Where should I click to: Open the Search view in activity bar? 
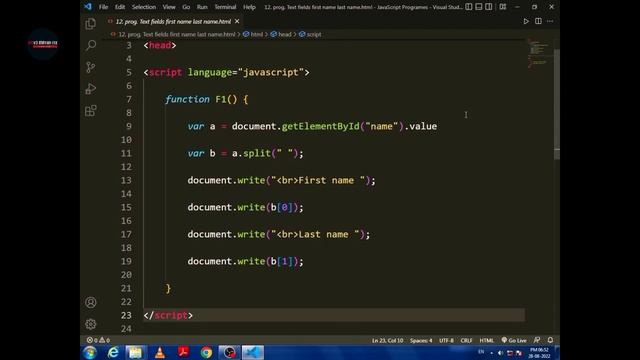(x=91, y=45)
